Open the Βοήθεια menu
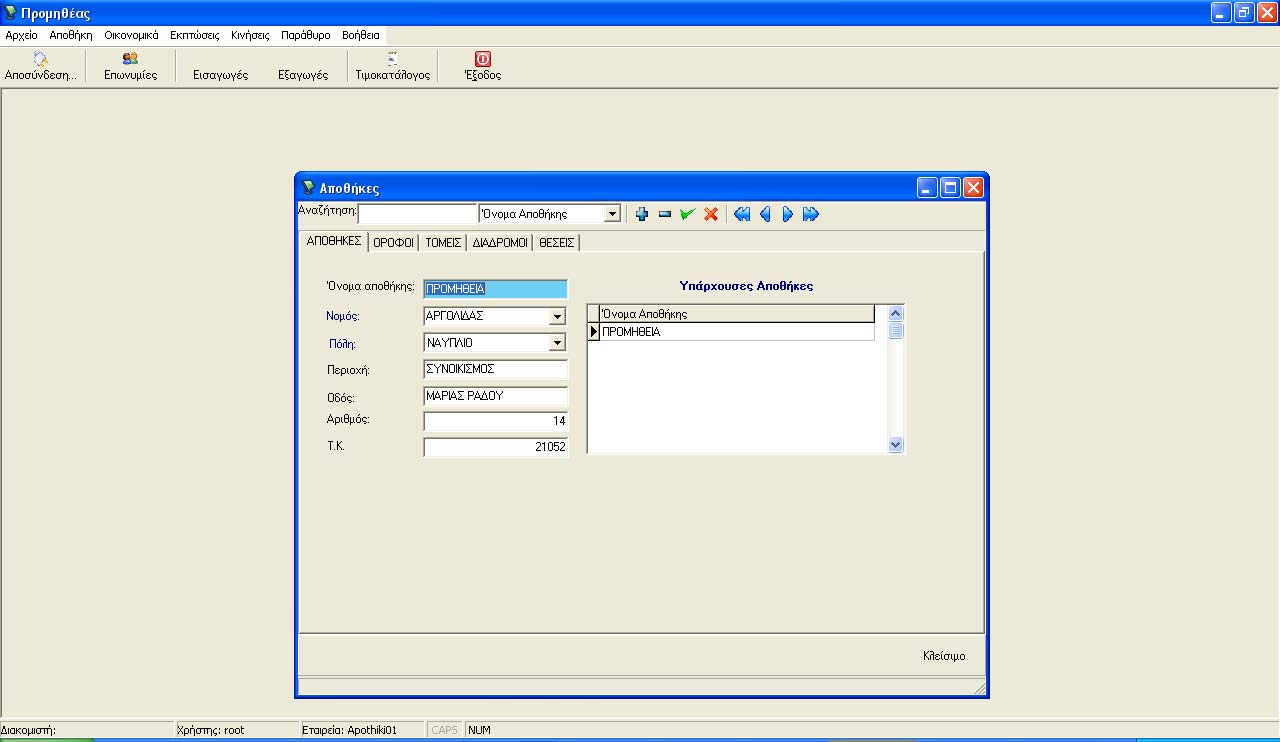This screenshot has width=1280, height=742. click(x=361, y=34)
